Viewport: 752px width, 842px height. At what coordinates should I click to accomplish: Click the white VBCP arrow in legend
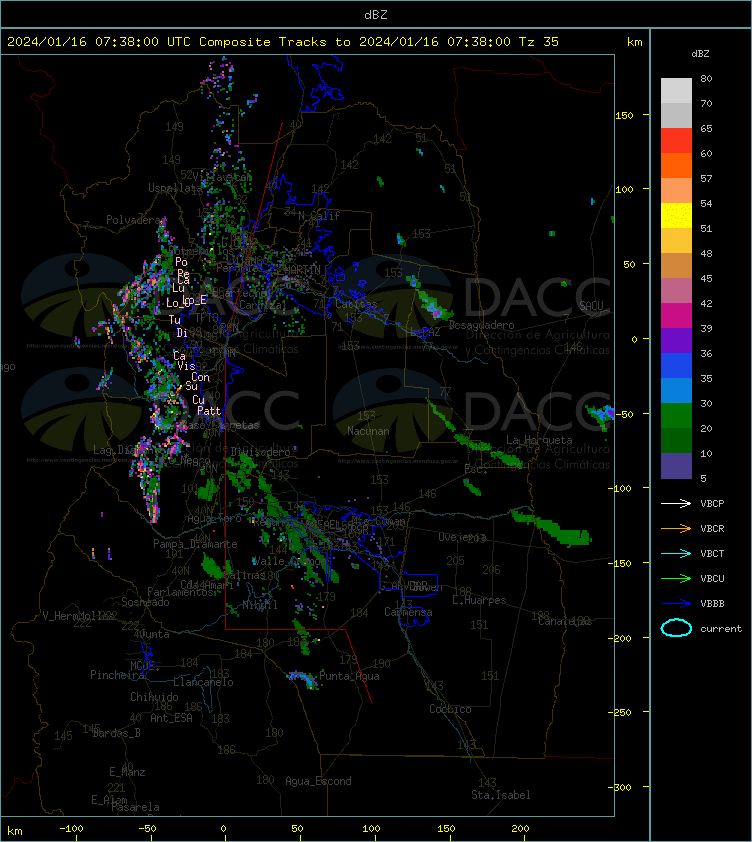coord(676,503)
